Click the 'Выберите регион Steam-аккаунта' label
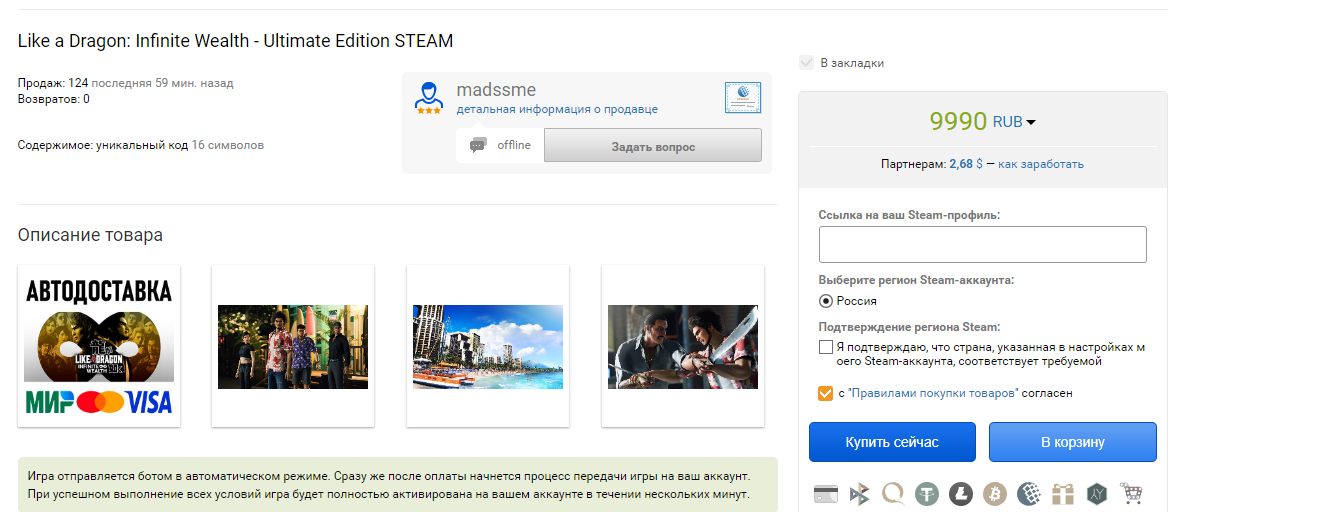1318x512 pixels. [x=916, y=280]
